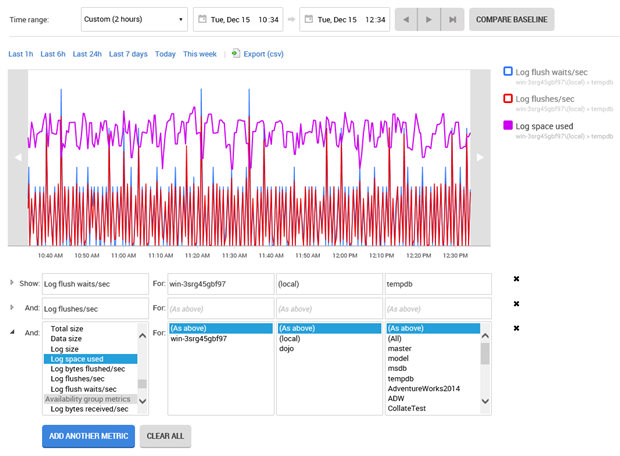Toggle the Log space used legend series

point(508,126)
